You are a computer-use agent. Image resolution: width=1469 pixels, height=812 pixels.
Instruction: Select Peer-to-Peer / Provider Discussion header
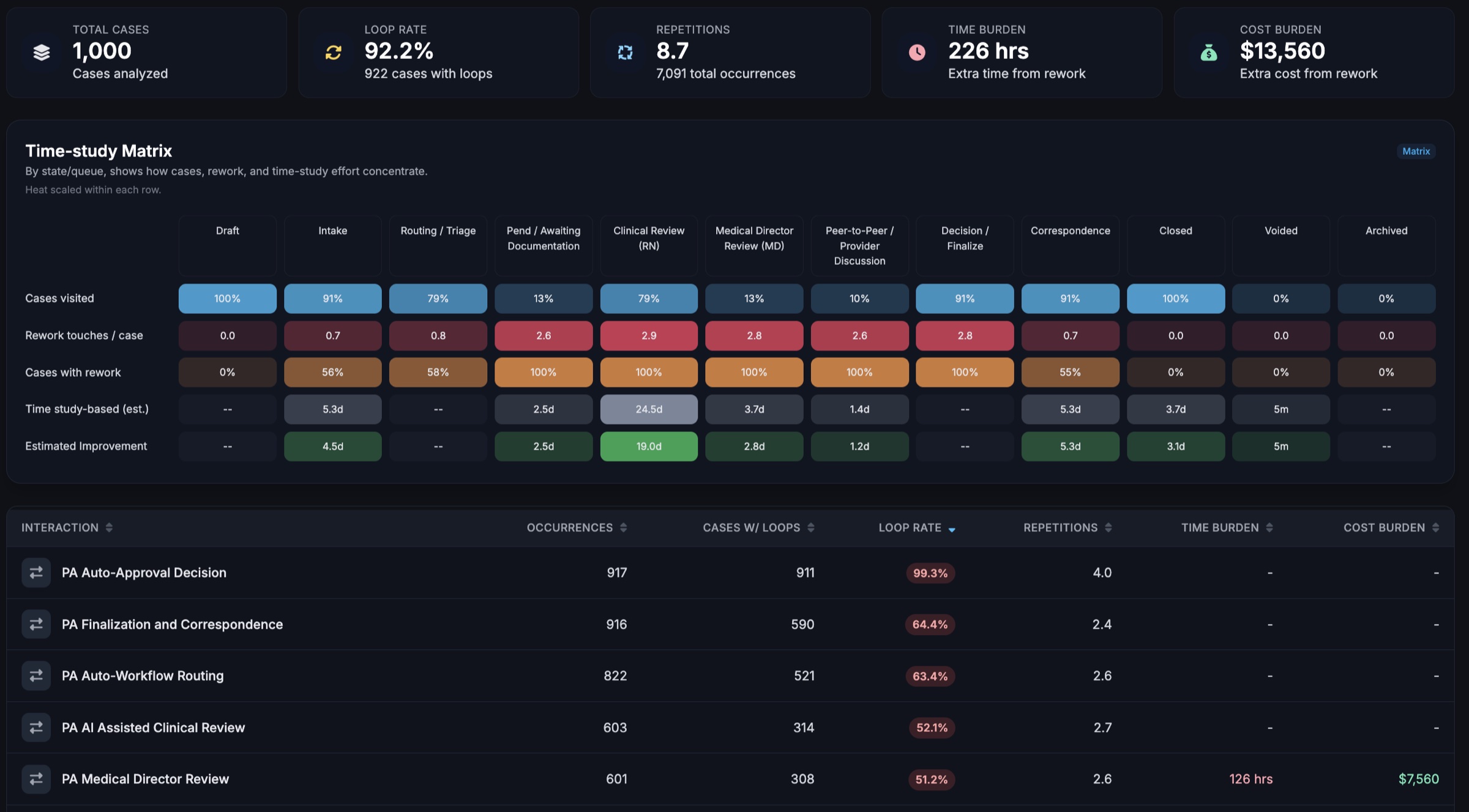pyautogui.click(x=859, y=245)
